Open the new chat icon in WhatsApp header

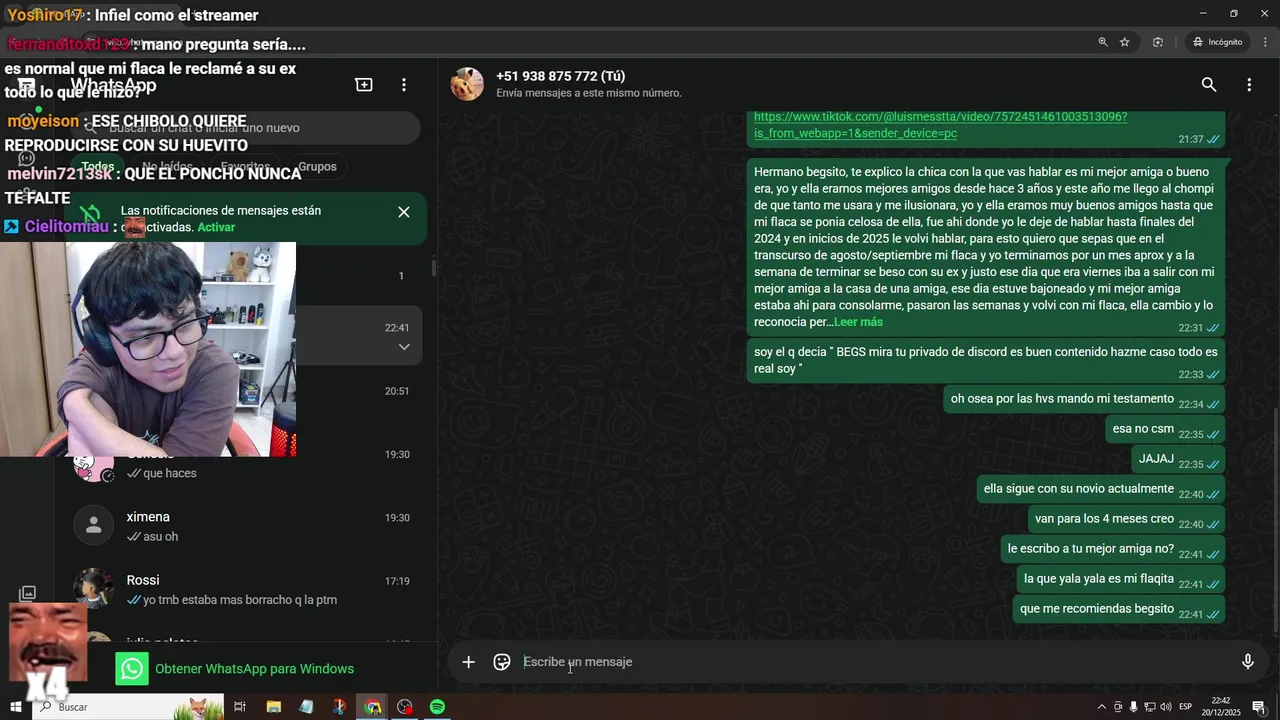[364, 85]
